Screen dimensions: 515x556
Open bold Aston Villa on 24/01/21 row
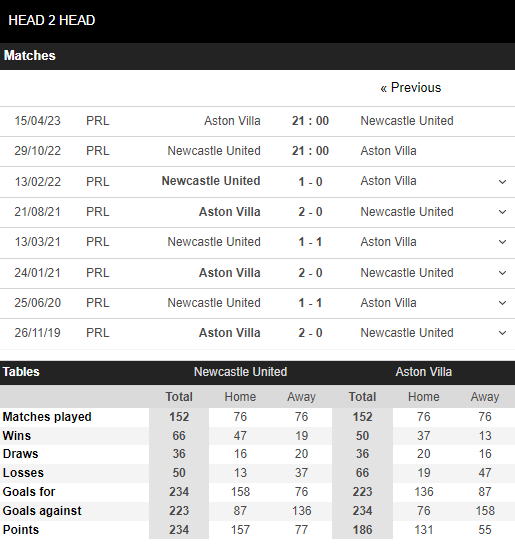[229, 273]
